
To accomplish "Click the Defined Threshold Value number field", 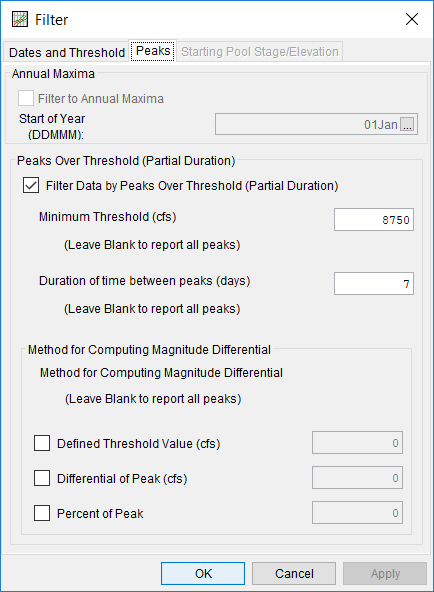I will pos(357,442).
